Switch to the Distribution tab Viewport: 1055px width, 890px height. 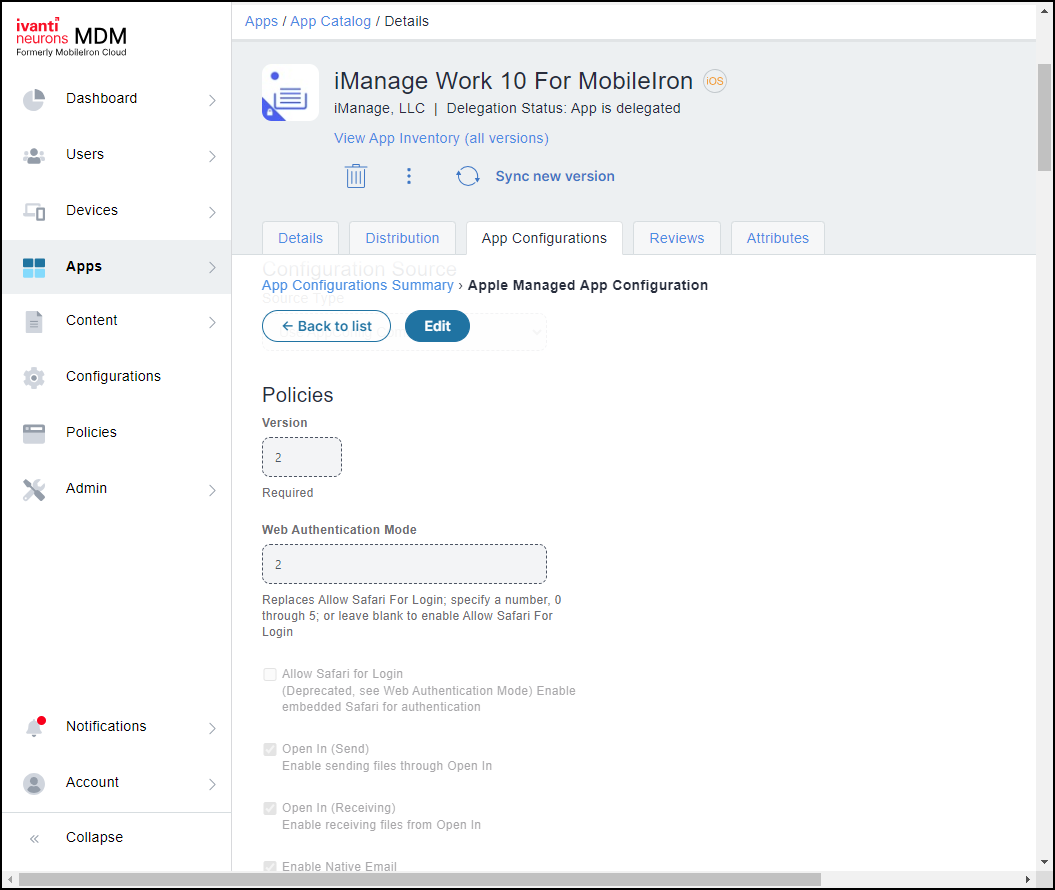(x=402, y=238)
